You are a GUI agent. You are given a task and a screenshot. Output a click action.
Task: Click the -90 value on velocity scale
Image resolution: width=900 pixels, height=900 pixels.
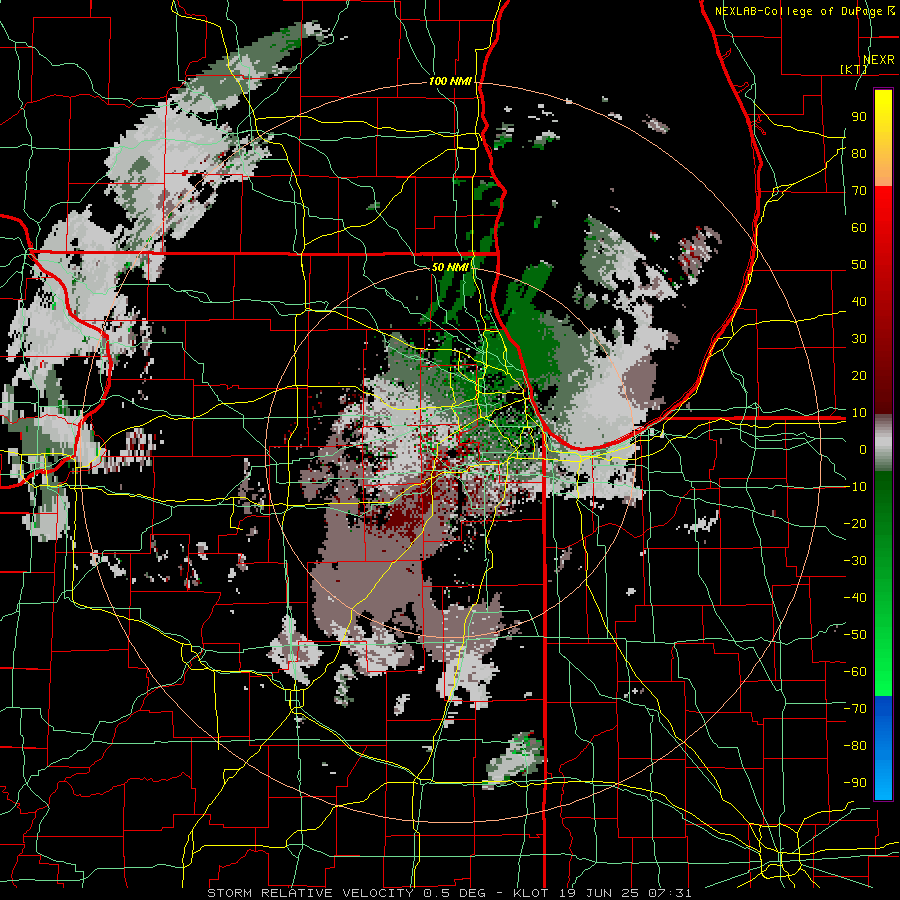point(855,782)
